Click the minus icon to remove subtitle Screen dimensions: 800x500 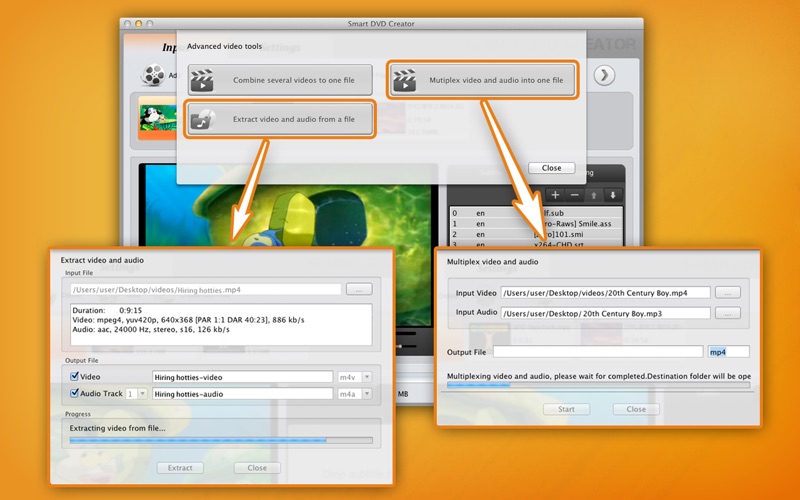[575, 194]
